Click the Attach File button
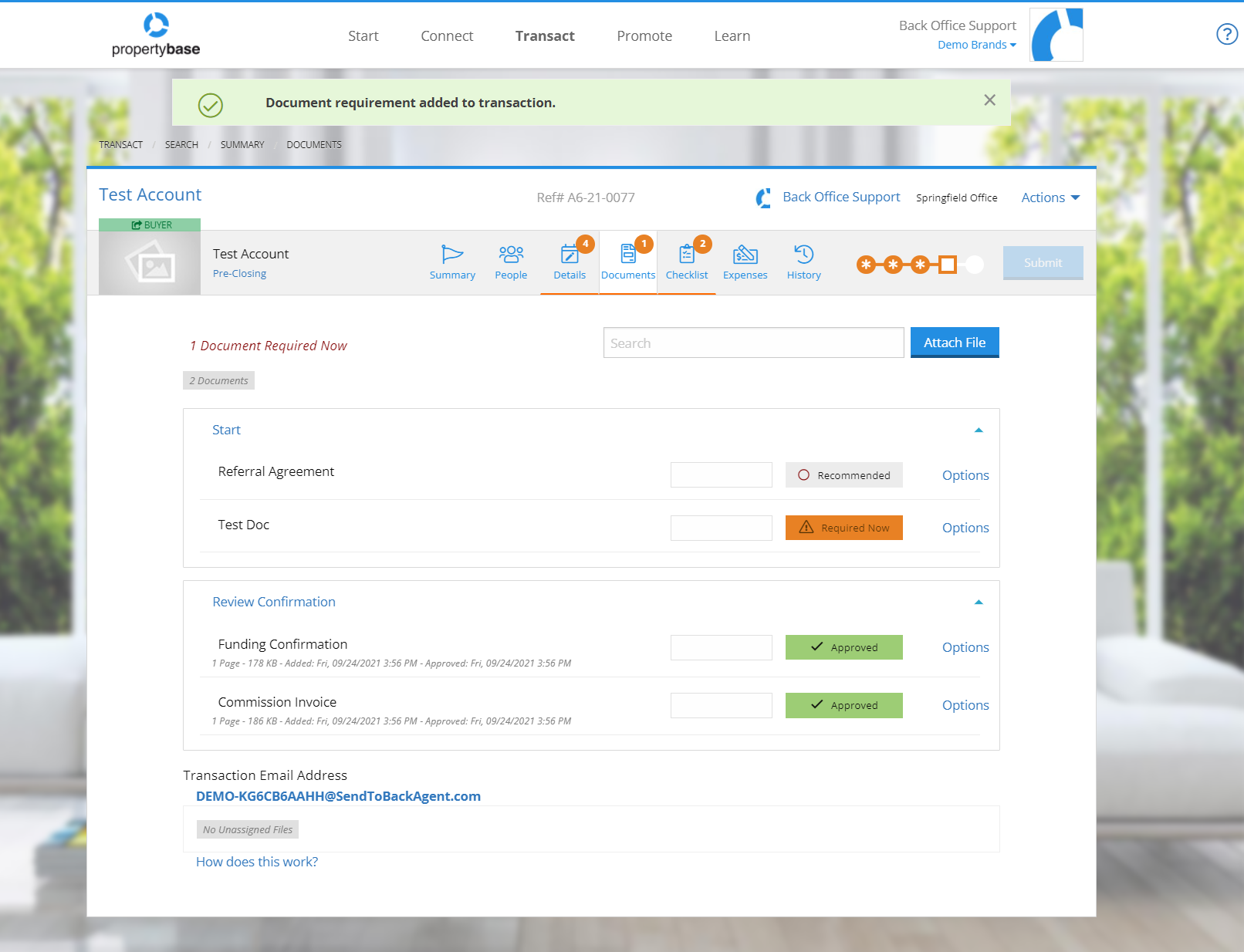Viewport: 1244px width, 952px height. [x=955, y=342]
